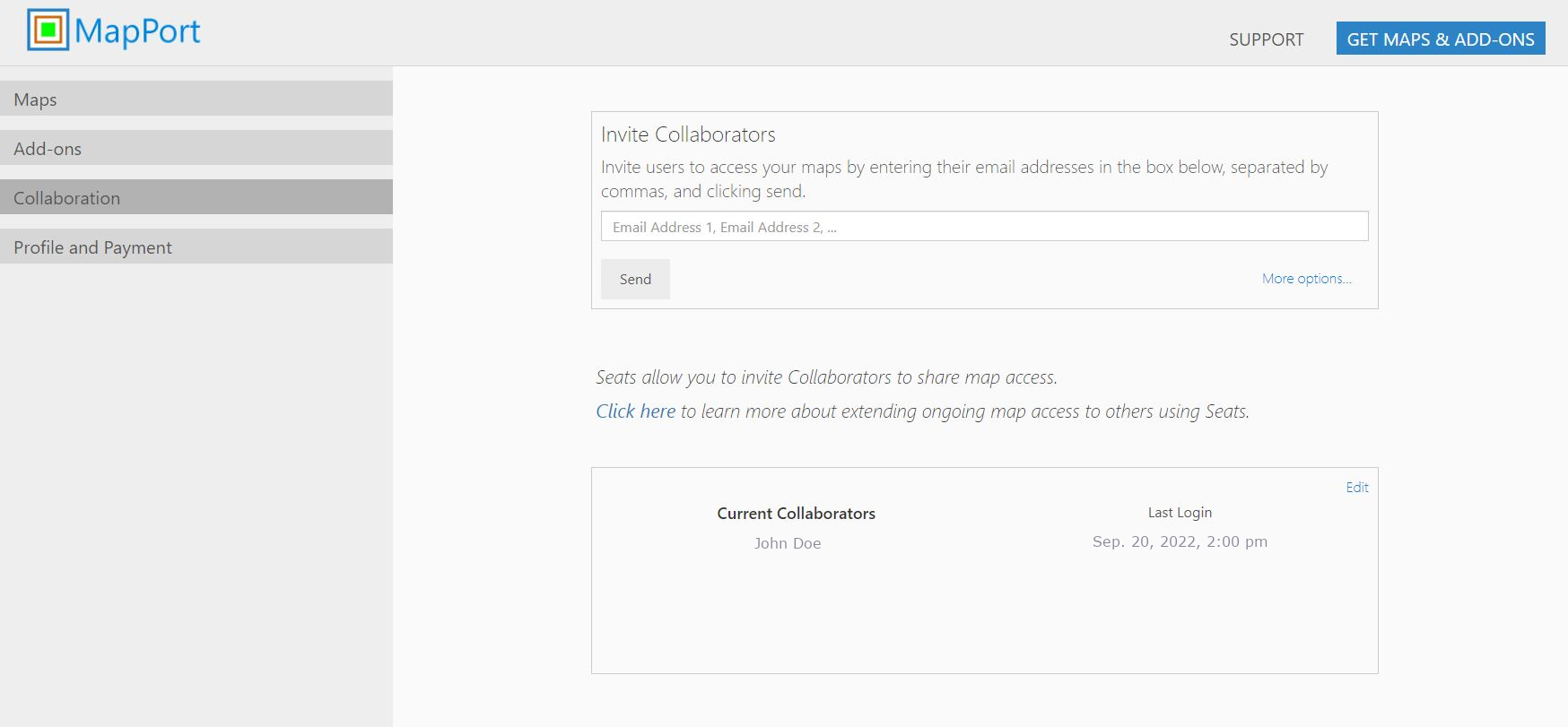Open the Maps sidebar section
Screen dimensions: 1568x727
(196, 99)
